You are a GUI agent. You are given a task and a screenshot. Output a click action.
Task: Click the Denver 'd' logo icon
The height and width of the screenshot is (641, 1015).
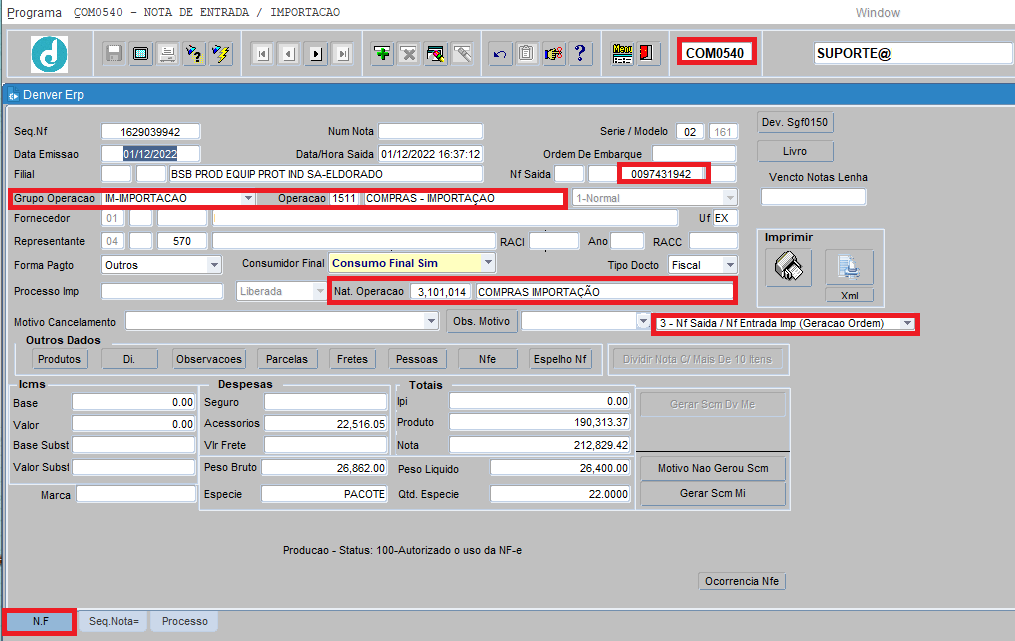(x=49, y=54)
